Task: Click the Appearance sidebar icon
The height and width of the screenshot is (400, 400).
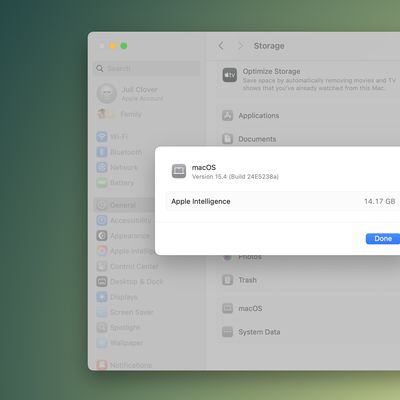Action: pos(102,236)
